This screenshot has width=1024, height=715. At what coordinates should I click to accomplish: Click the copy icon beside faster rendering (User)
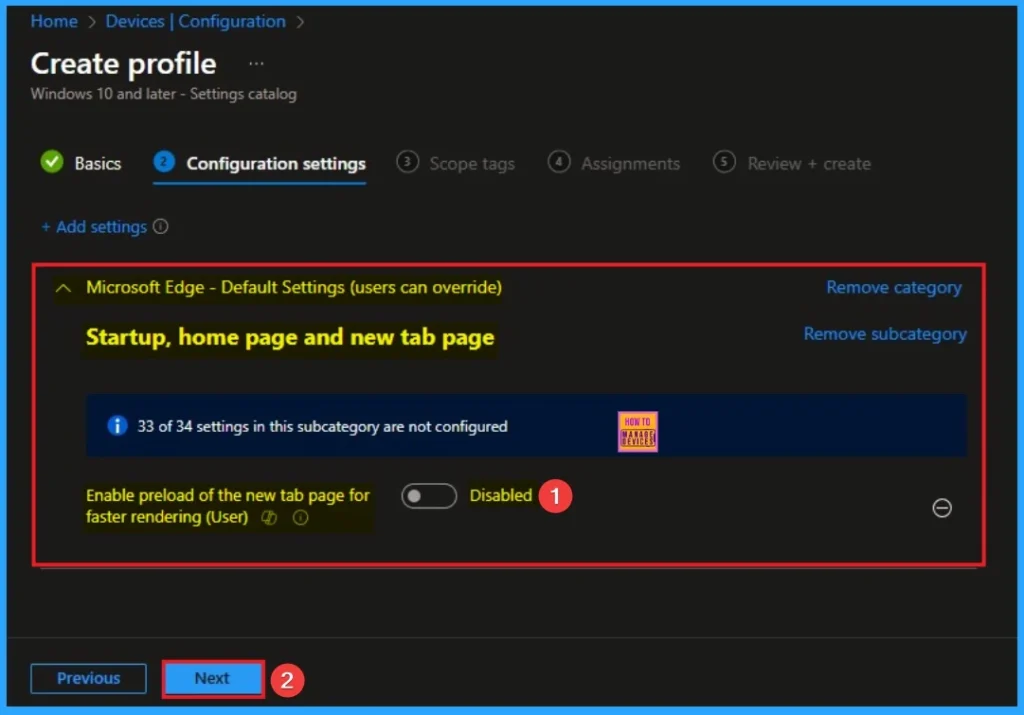269,517
